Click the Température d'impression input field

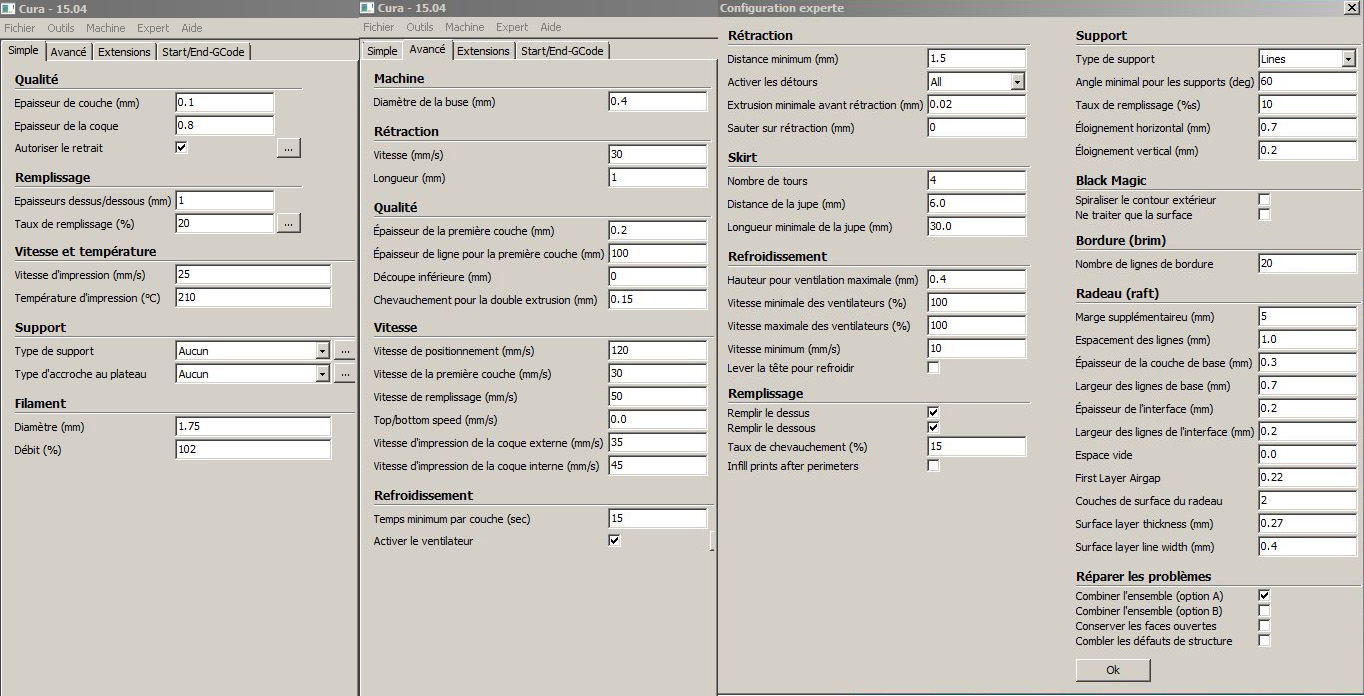coord(252,298)
